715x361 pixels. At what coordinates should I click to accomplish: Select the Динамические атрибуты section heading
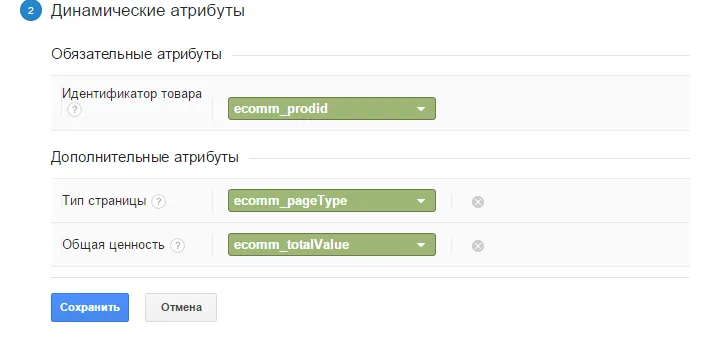coord(148,10)
